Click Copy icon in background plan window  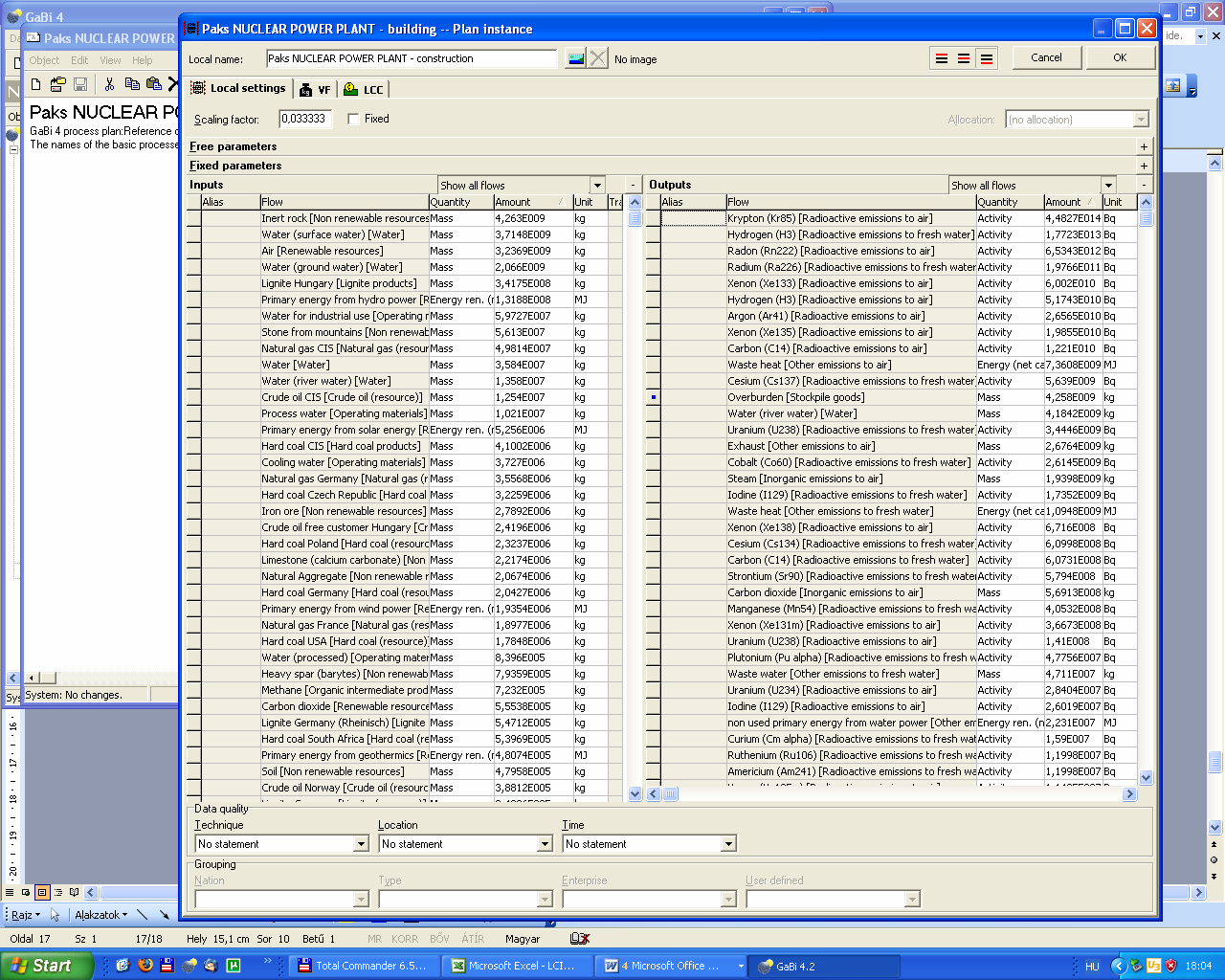tap(132, 84)
